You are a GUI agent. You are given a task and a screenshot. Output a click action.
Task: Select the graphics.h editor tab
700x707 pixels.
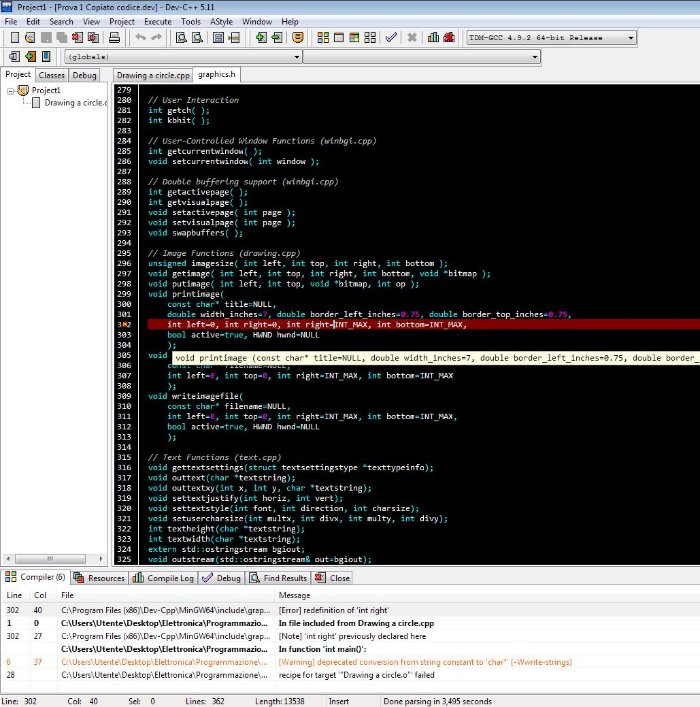[217, 74]
